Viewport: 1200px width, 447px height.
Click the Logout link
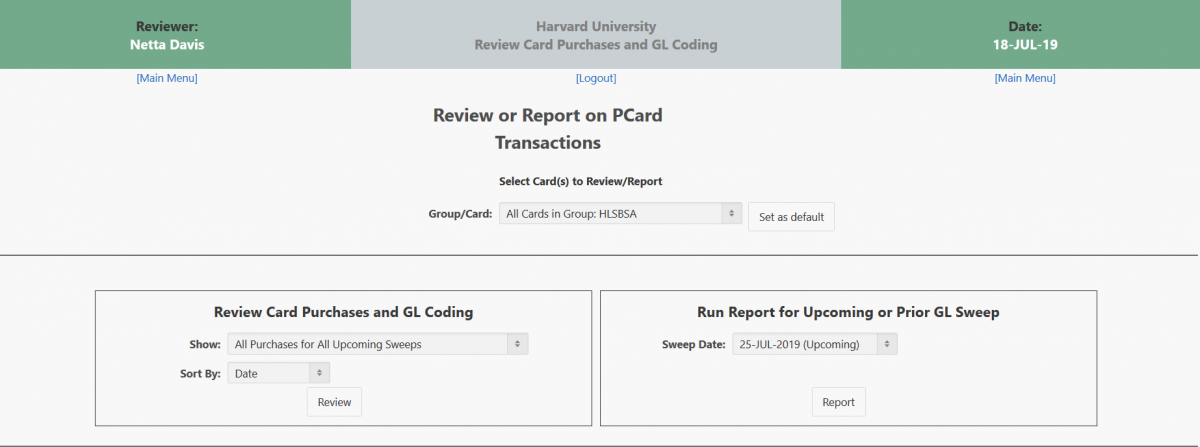[x=596, y=78]
